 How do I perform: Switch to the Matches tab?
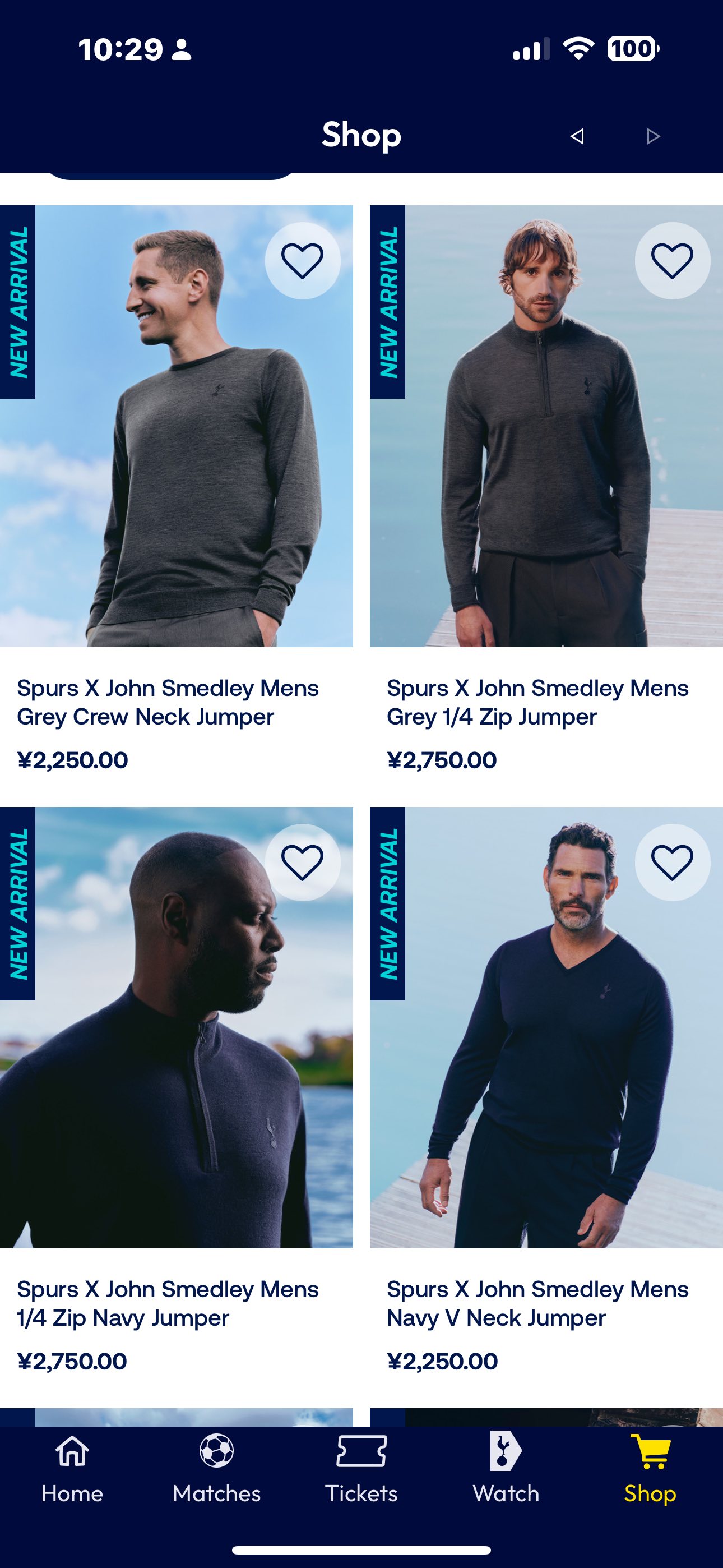point(217,1469)
